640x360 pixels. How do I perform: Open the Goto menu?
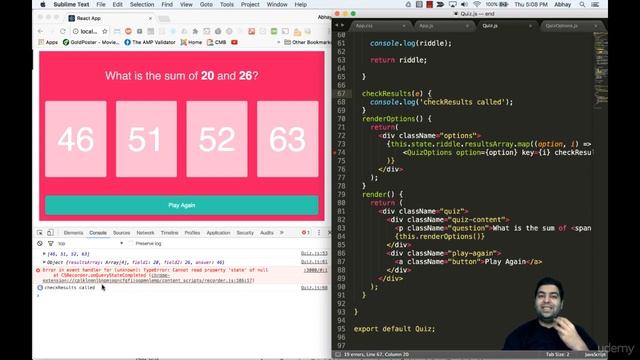coord(206,4)
